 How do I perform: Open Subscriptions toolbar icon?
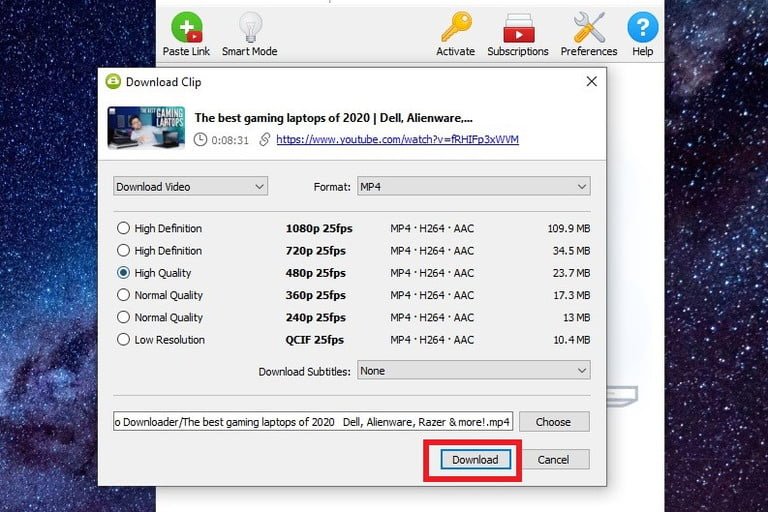coord(518,28)
